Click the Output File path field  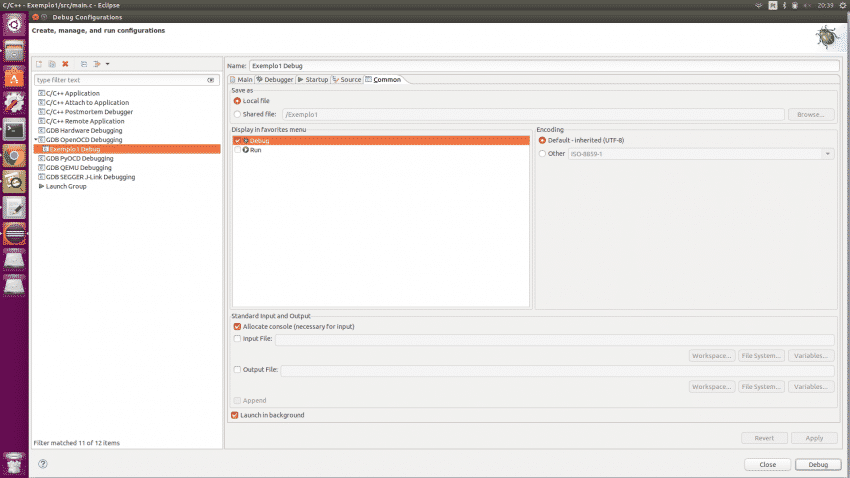(x=557, y=371)
